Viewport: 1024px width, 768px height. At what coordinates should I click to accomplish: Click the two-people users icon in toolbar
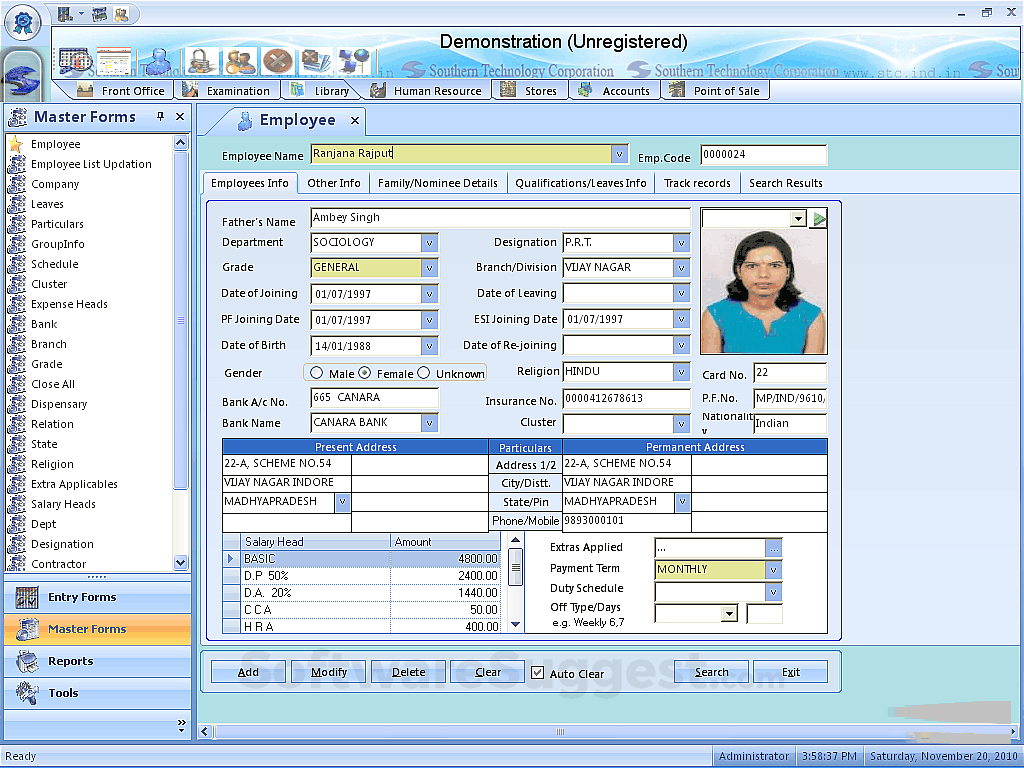(x=240, y=61)
